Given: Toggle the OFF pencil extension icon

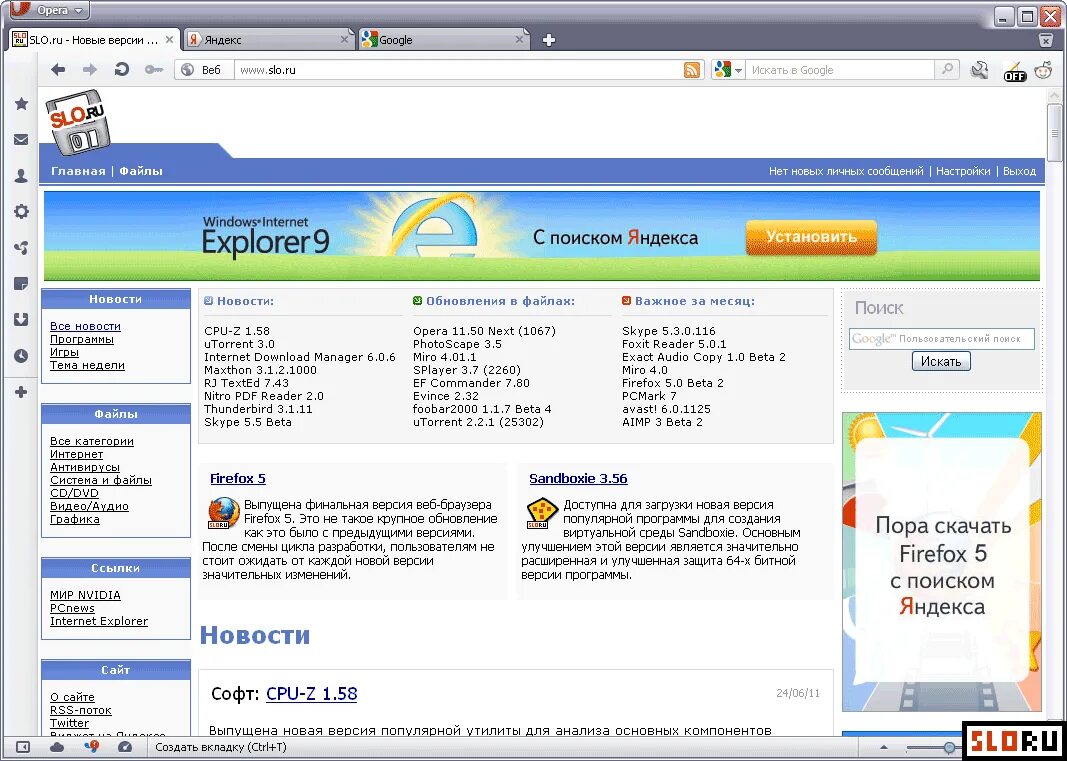Looking at the screenshot, I should [1015, 71].
